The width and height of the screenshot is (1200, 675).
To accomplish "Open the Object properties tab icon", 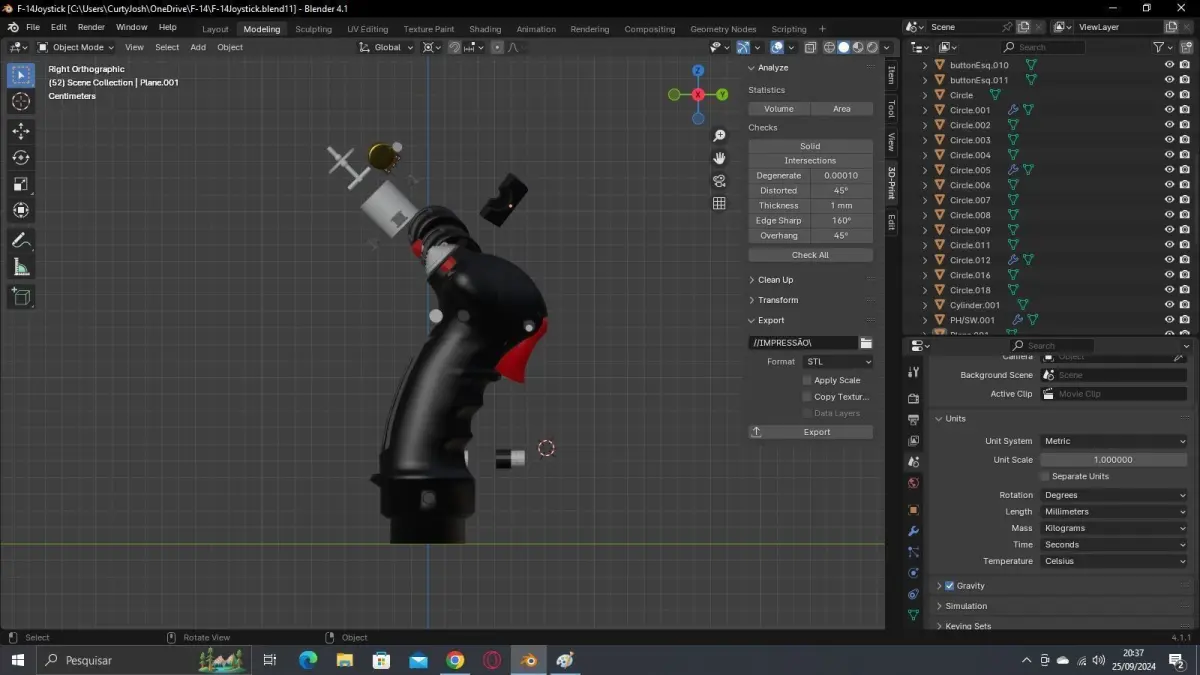I will 913,510.
